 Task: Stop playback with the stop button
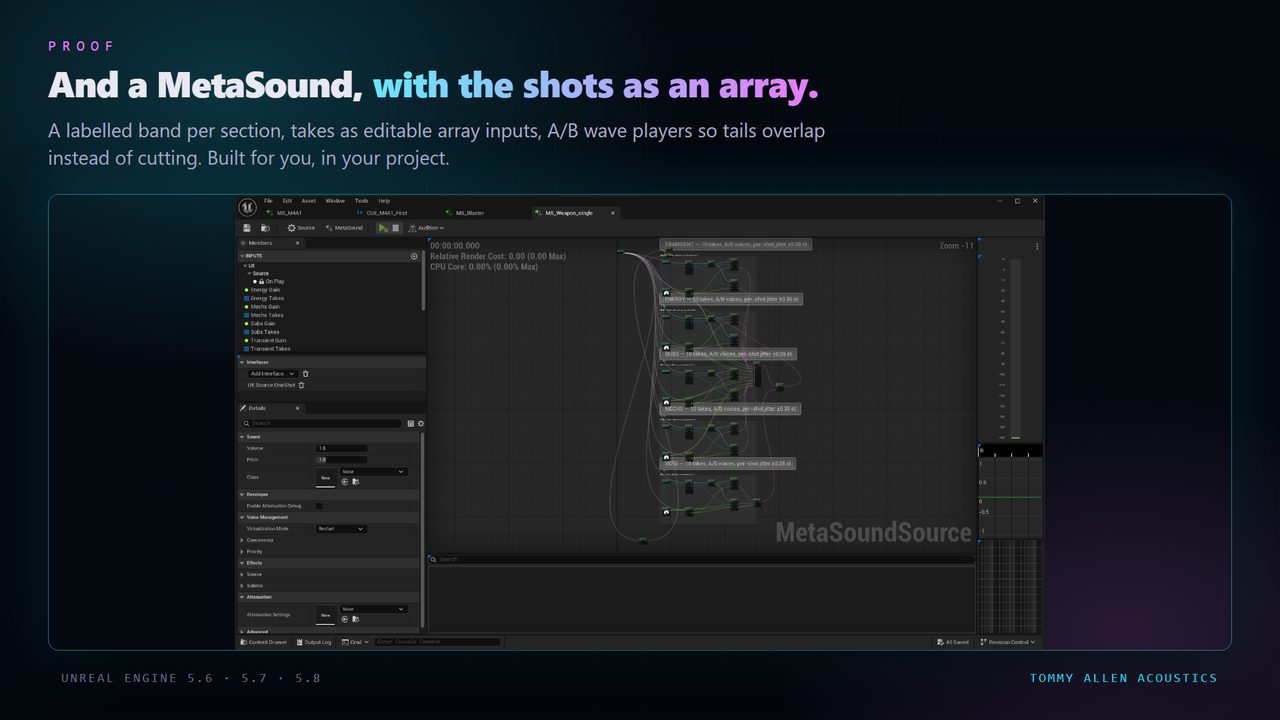(395, 228)
